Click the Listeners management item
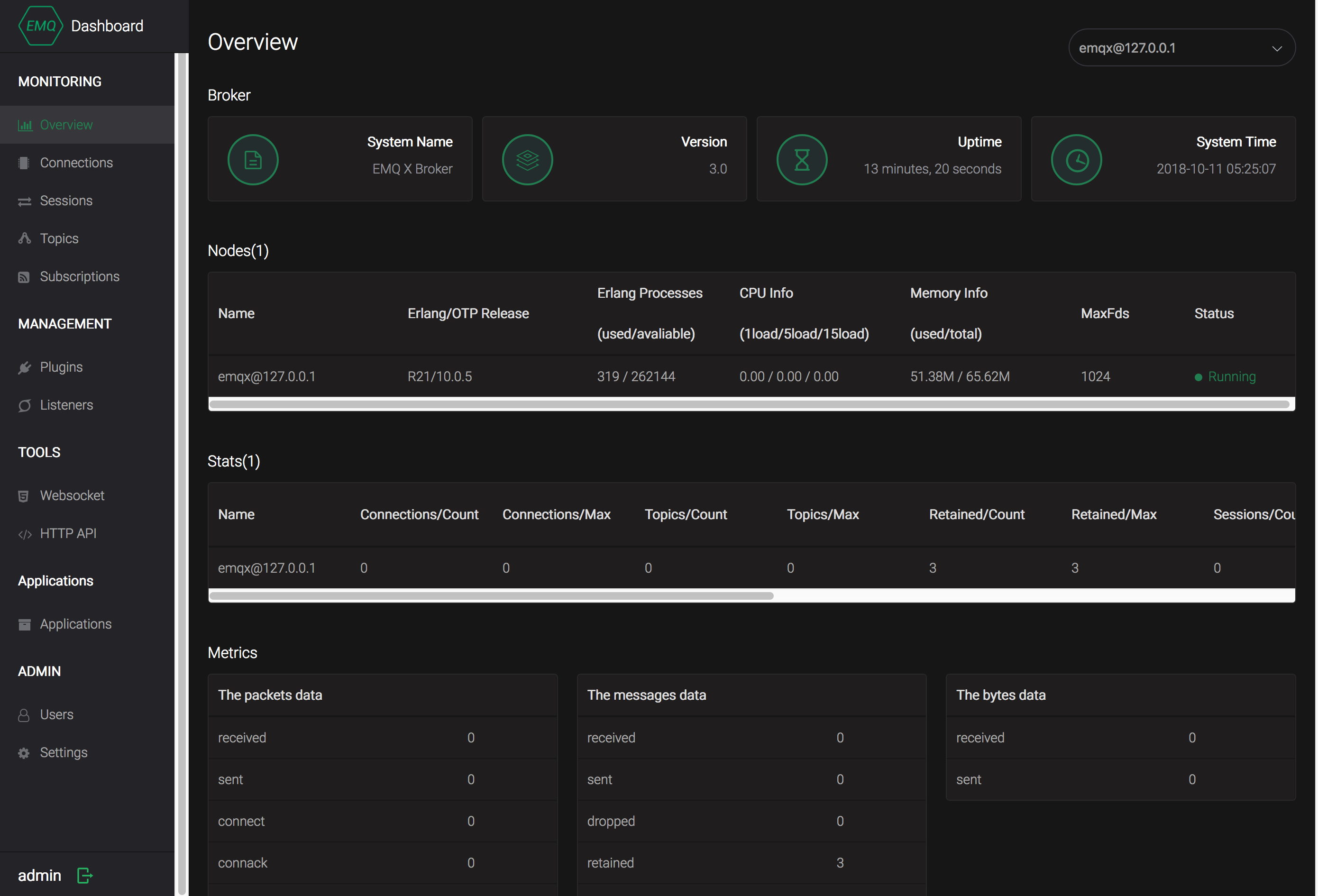This screenshot has height=896, width=1318. pyautogui.click(x=65, y=405)
